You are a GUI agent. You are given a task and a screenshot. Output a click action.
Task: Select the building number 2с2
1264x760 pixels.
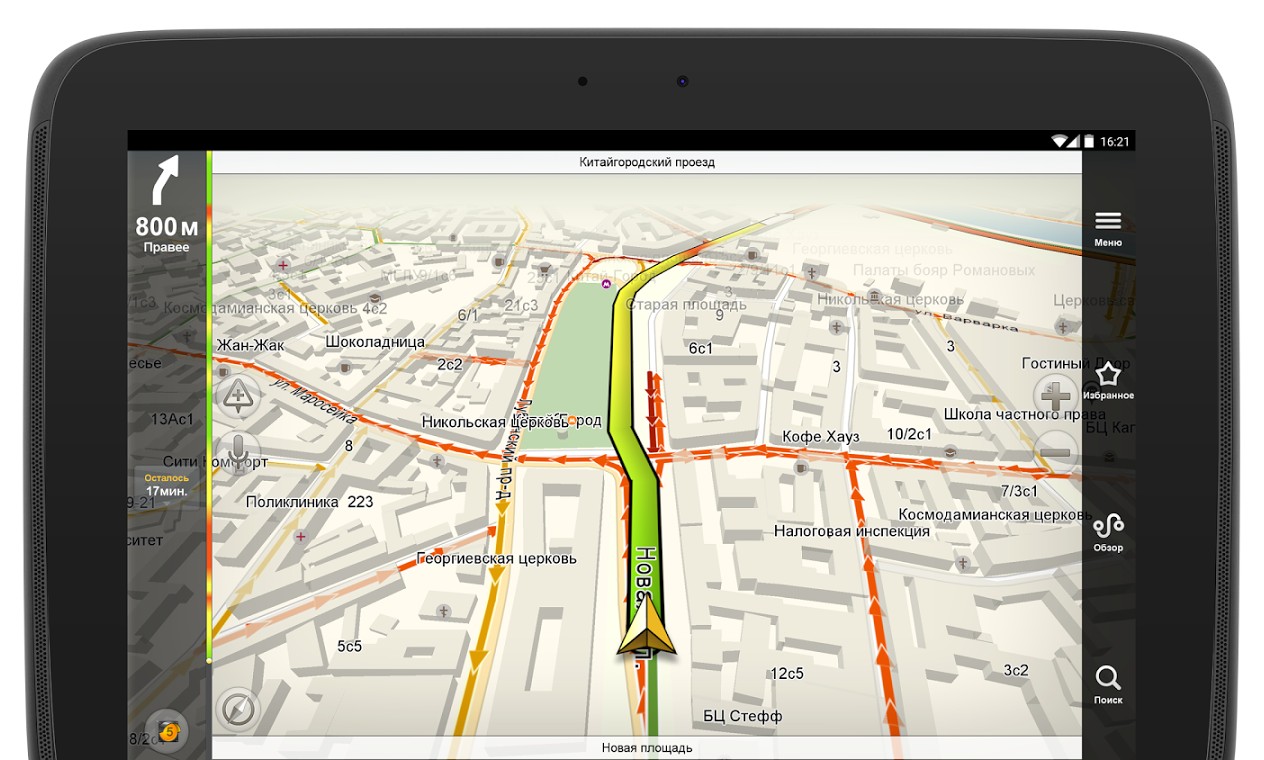(x=450, y=364)
